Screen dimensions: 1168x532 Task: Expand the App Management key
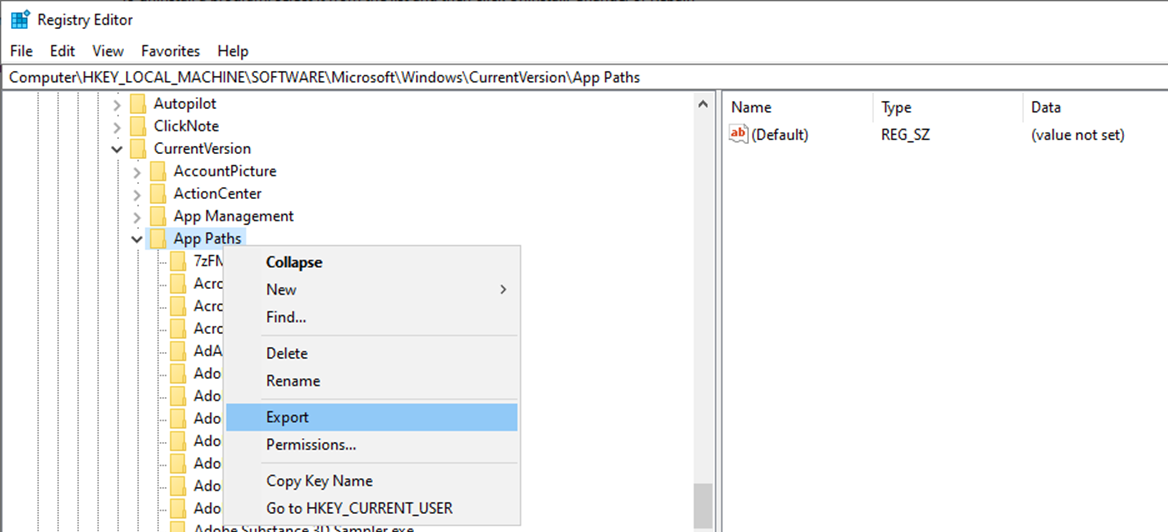click(x=136, y=217)
